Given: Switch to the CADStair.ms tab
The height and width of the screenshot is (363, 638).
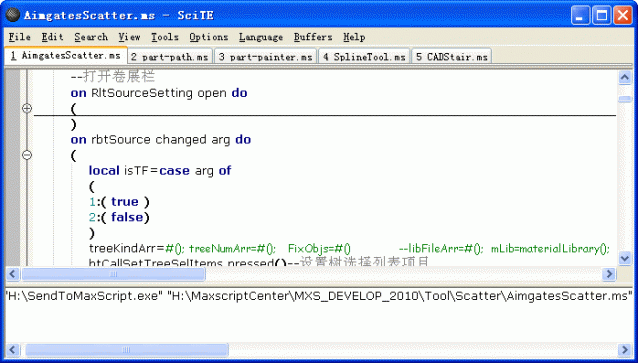Looking at the screenshot, I should [x=452, y=57].
